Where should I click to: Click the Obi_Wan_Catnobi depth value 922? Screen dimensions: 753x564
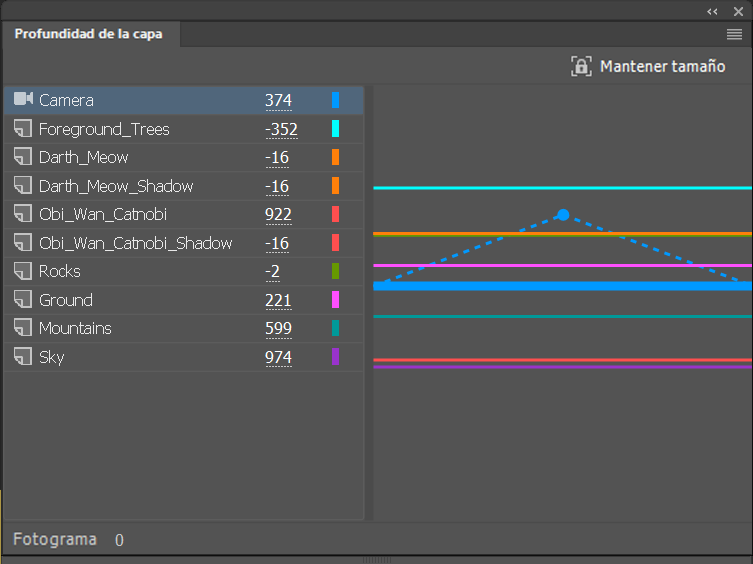(278, 214)
